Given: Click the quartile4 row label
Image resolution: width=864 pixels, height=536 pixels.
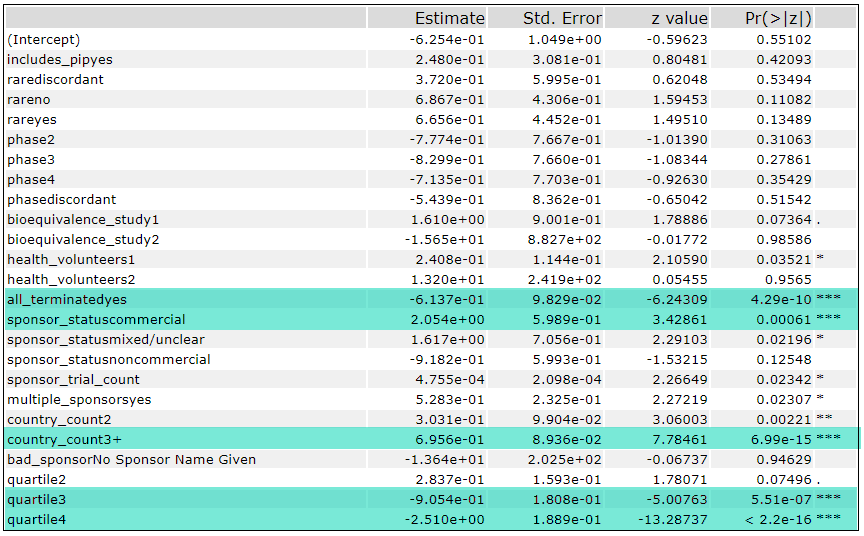Looking at the screenshot, I should coord(36,519).
